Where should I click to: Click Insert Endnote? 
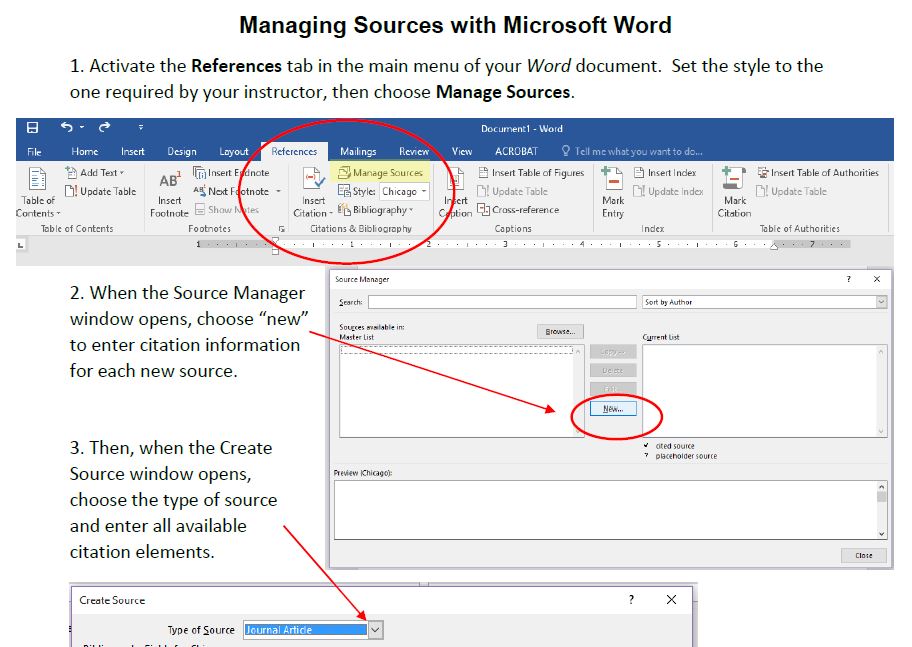231,173
